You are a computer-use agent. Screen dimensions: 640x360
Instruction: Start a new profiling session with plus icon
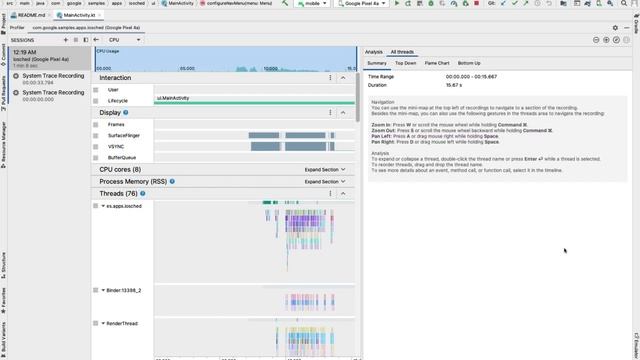pos(65,40)
